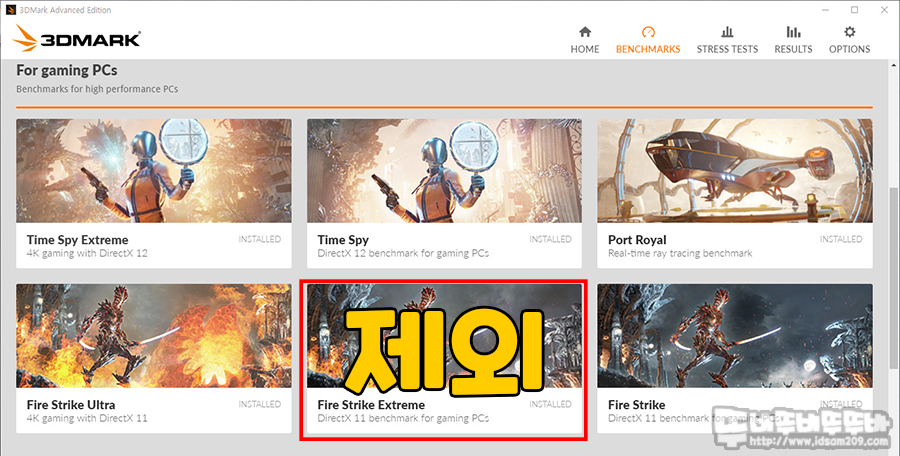Open the Time Spy Extreme thumbnail

[154, 171]
